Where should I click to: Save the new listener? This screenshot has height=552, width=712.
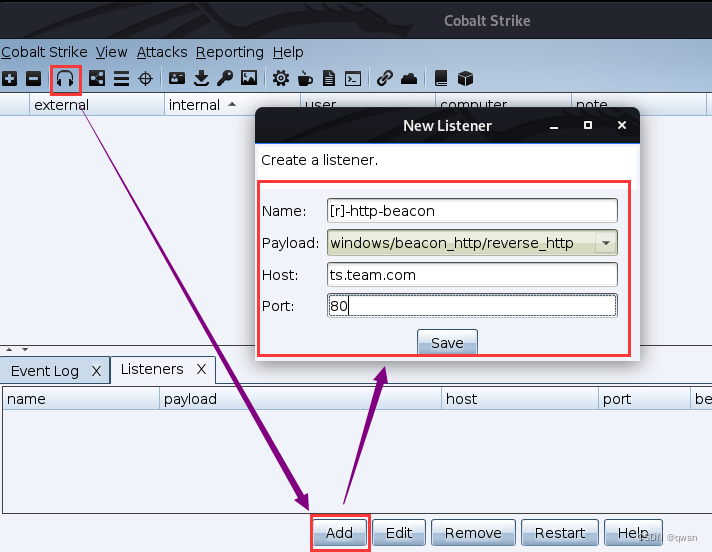447,343
